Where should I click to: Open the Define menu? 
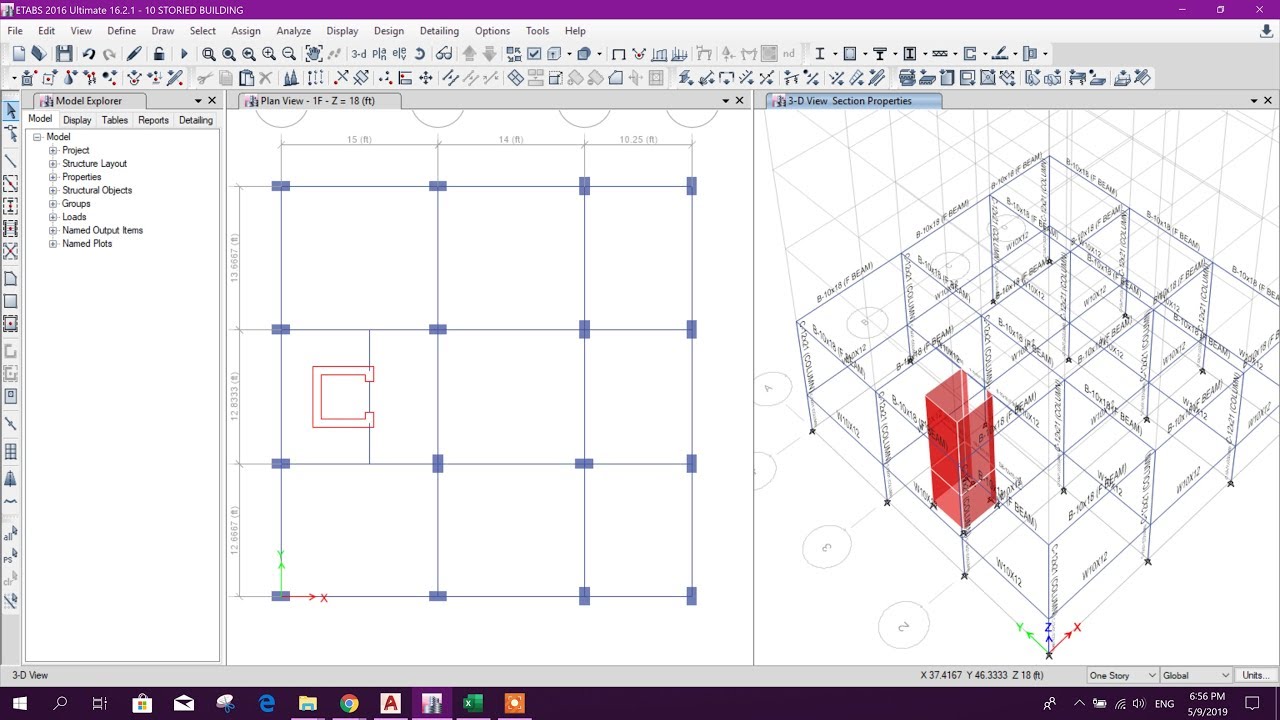(x=121, y=31)
